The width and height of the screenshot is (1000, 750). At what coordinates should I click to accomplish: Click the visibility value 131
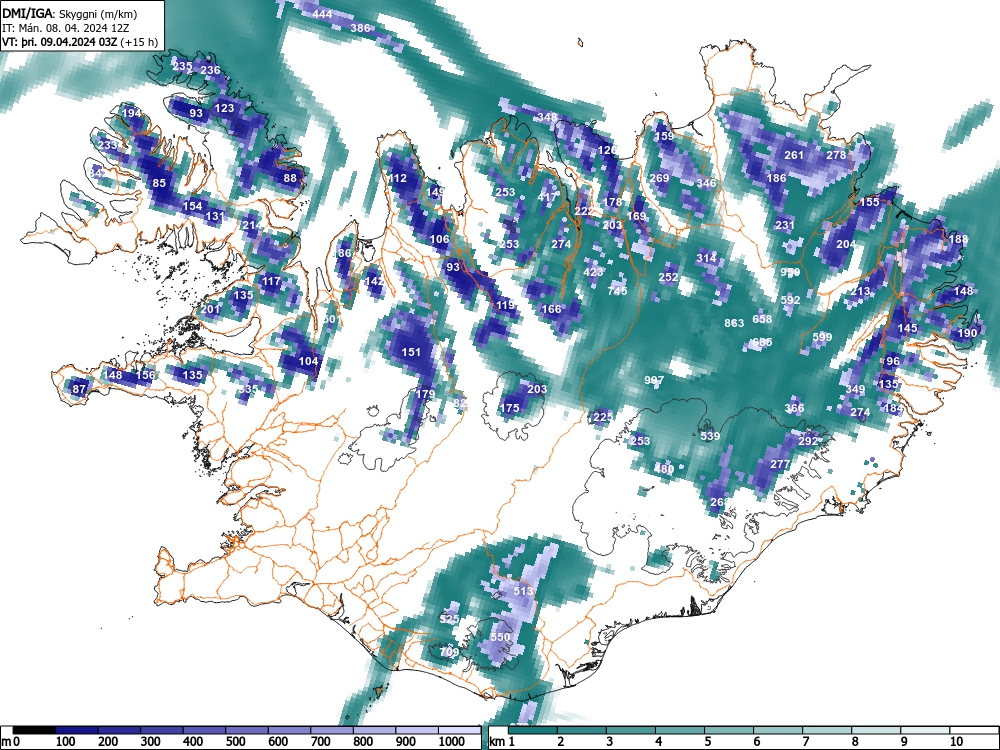tap(216, 216)
